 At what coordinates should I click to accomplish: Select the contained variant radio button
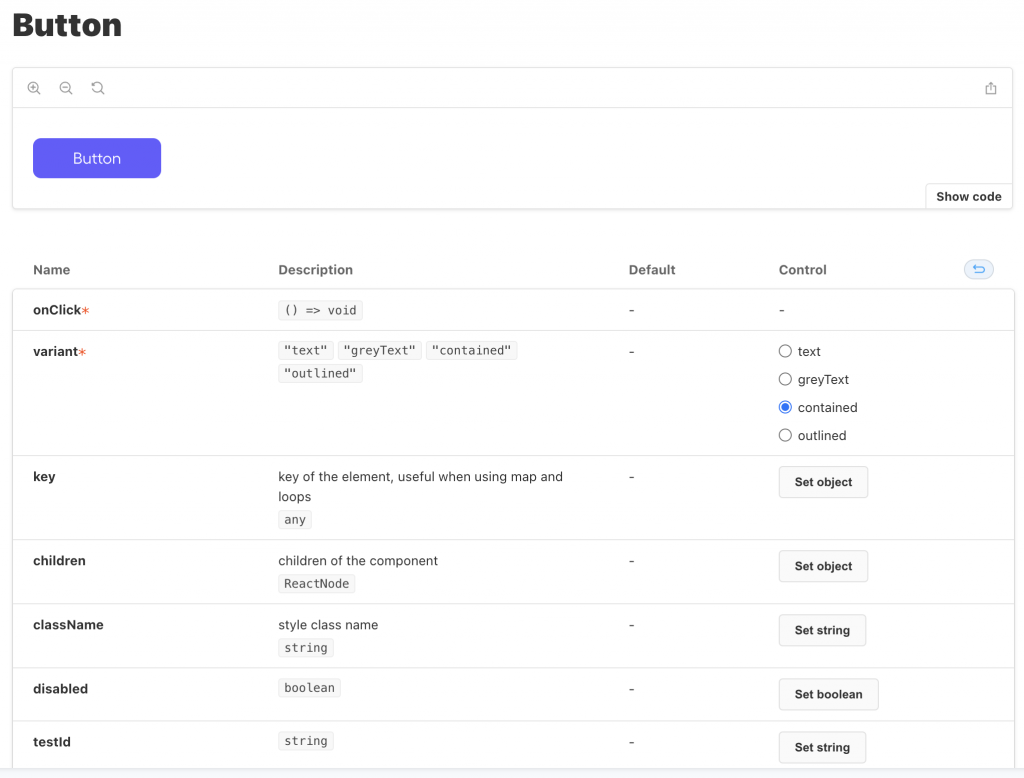point(785,407)
